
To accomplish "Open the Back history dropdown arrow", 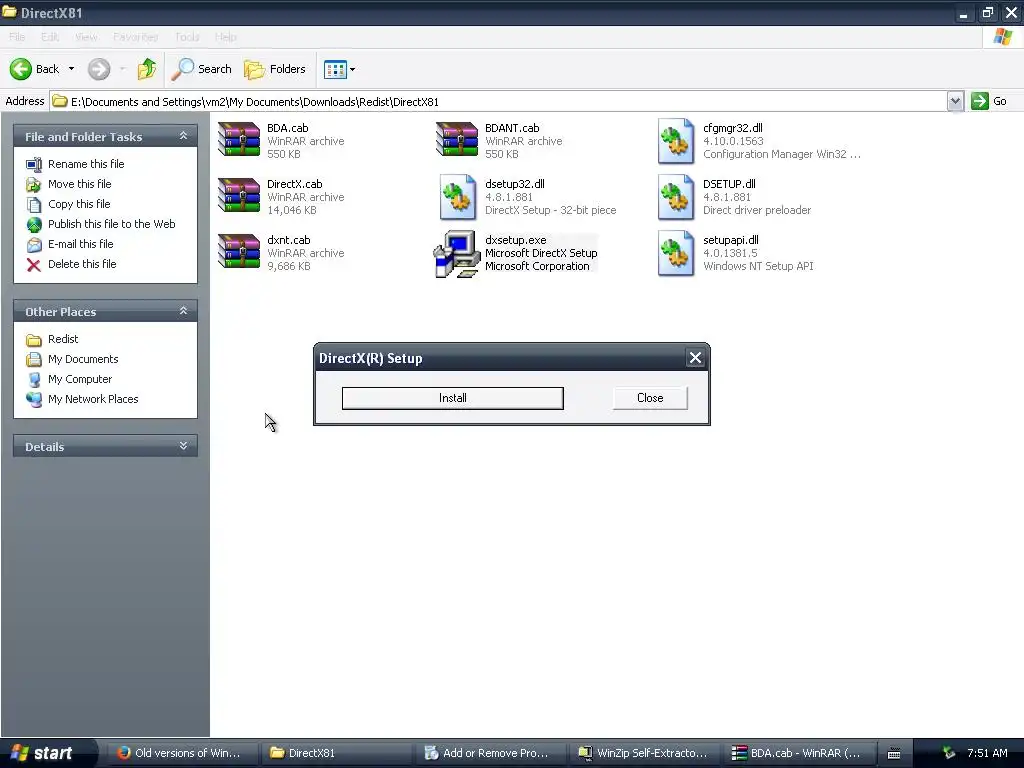I will point(71,69).
